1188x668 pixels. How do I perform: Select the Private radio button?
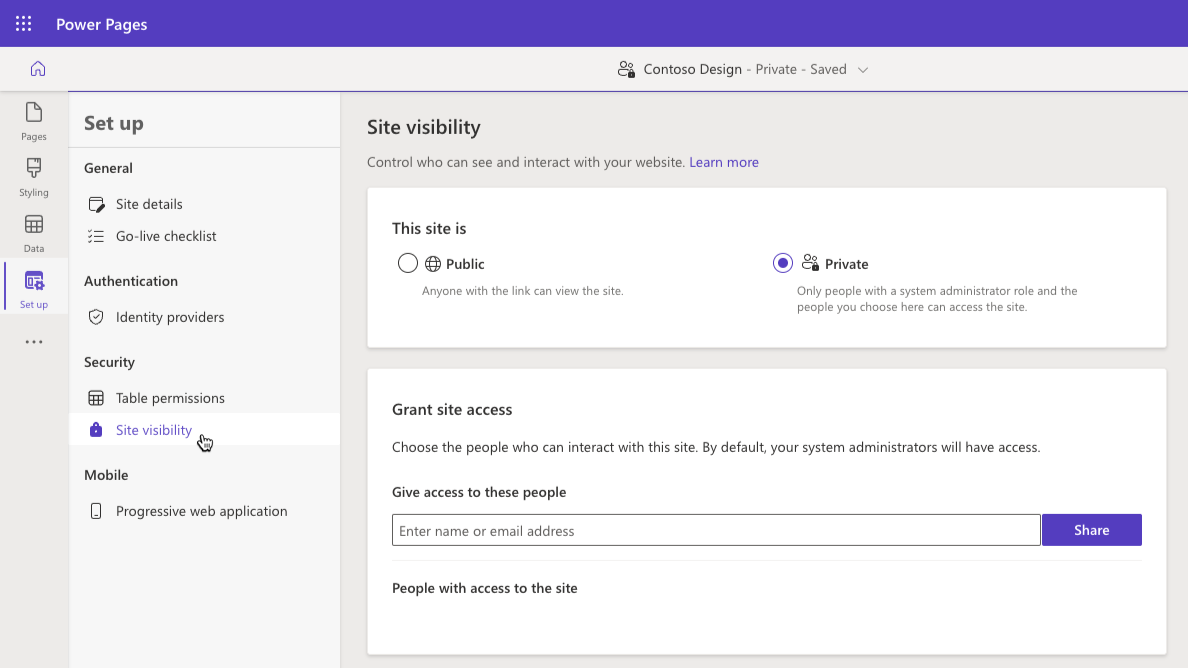tap(783, 262)
